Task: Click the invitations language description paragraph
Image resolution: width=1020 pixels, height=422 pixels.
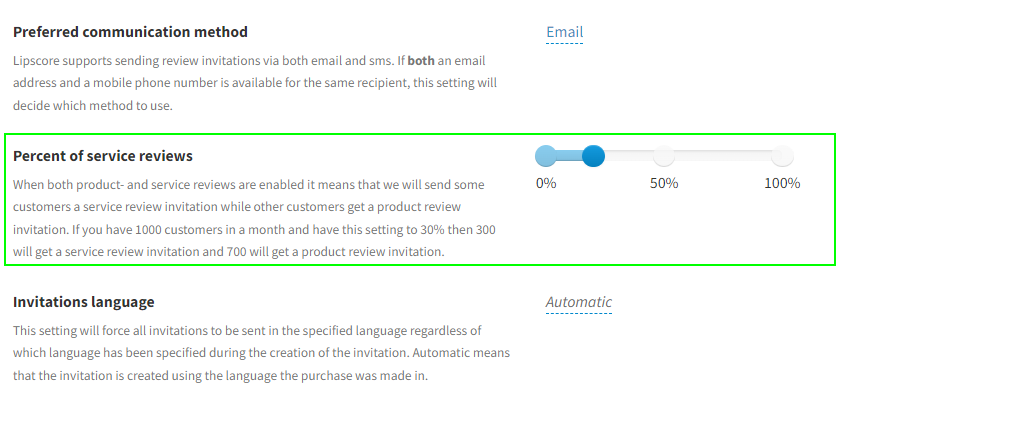Action: coord(260,353)
